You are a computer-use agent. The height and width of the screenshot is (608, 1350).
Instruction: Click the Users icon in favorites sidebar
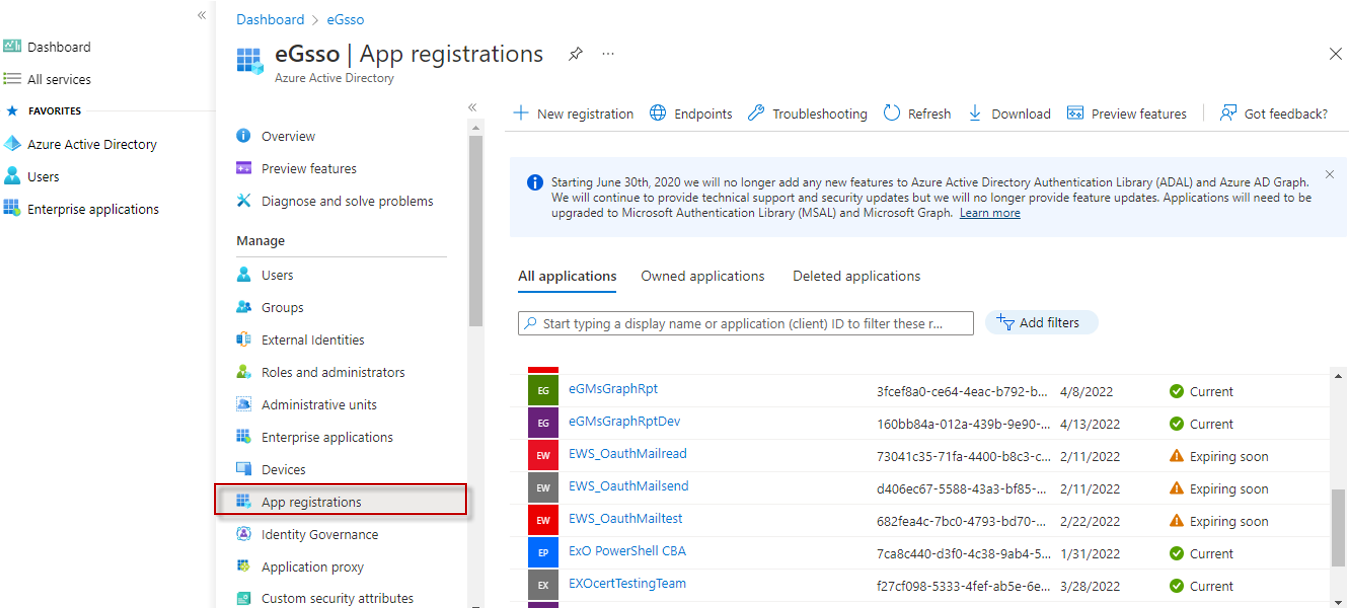pyautogui.click(x=12, y=176)
